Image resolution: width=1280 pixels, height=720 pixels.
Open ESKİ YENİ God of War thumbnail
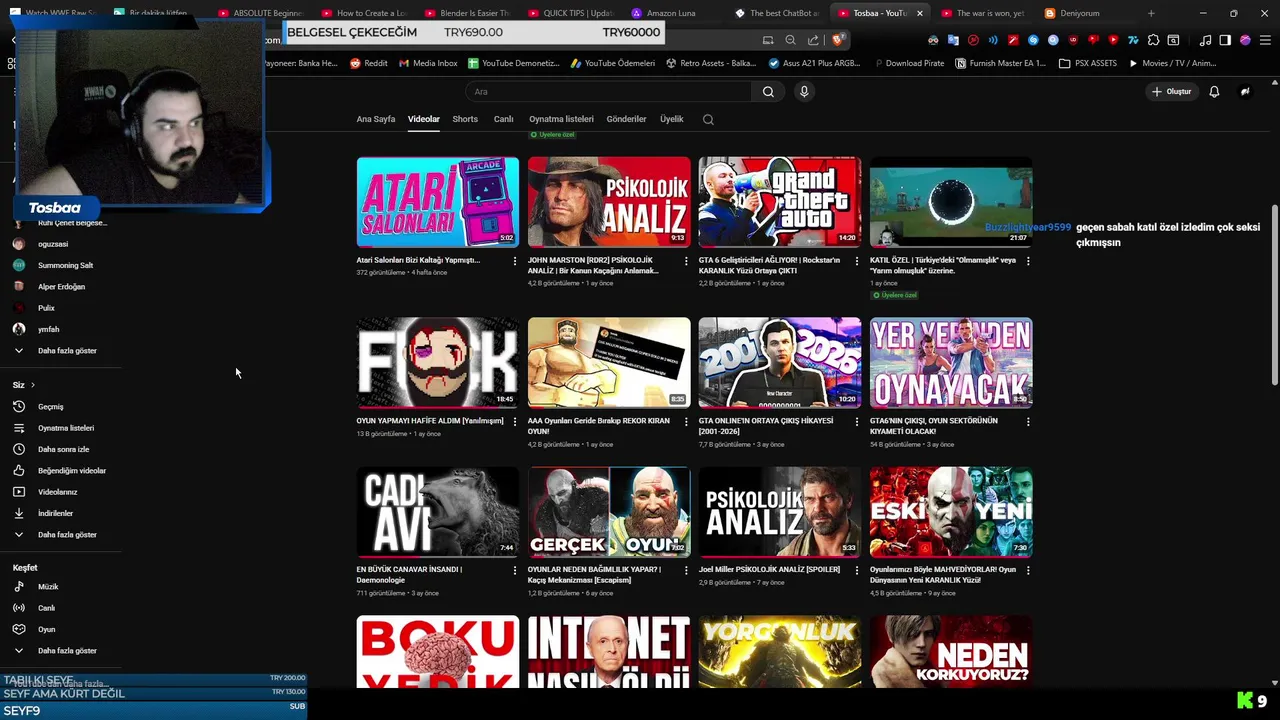[951, 511]
